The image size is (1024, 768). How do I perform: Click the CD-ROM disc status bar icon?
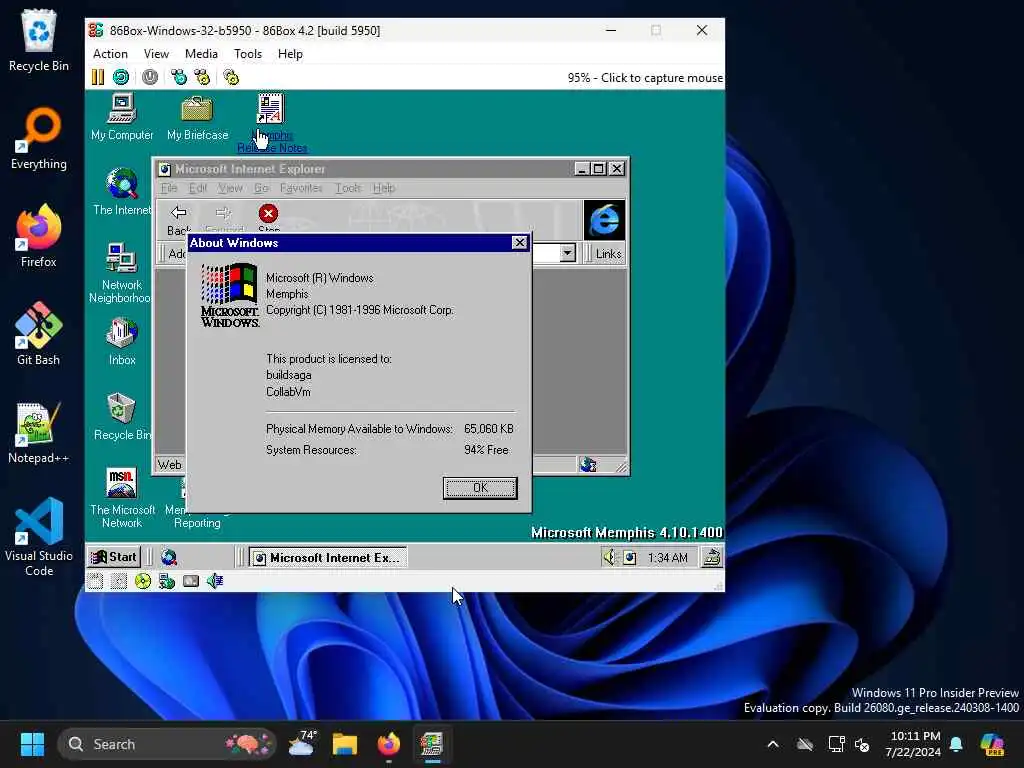coord(142,581)
